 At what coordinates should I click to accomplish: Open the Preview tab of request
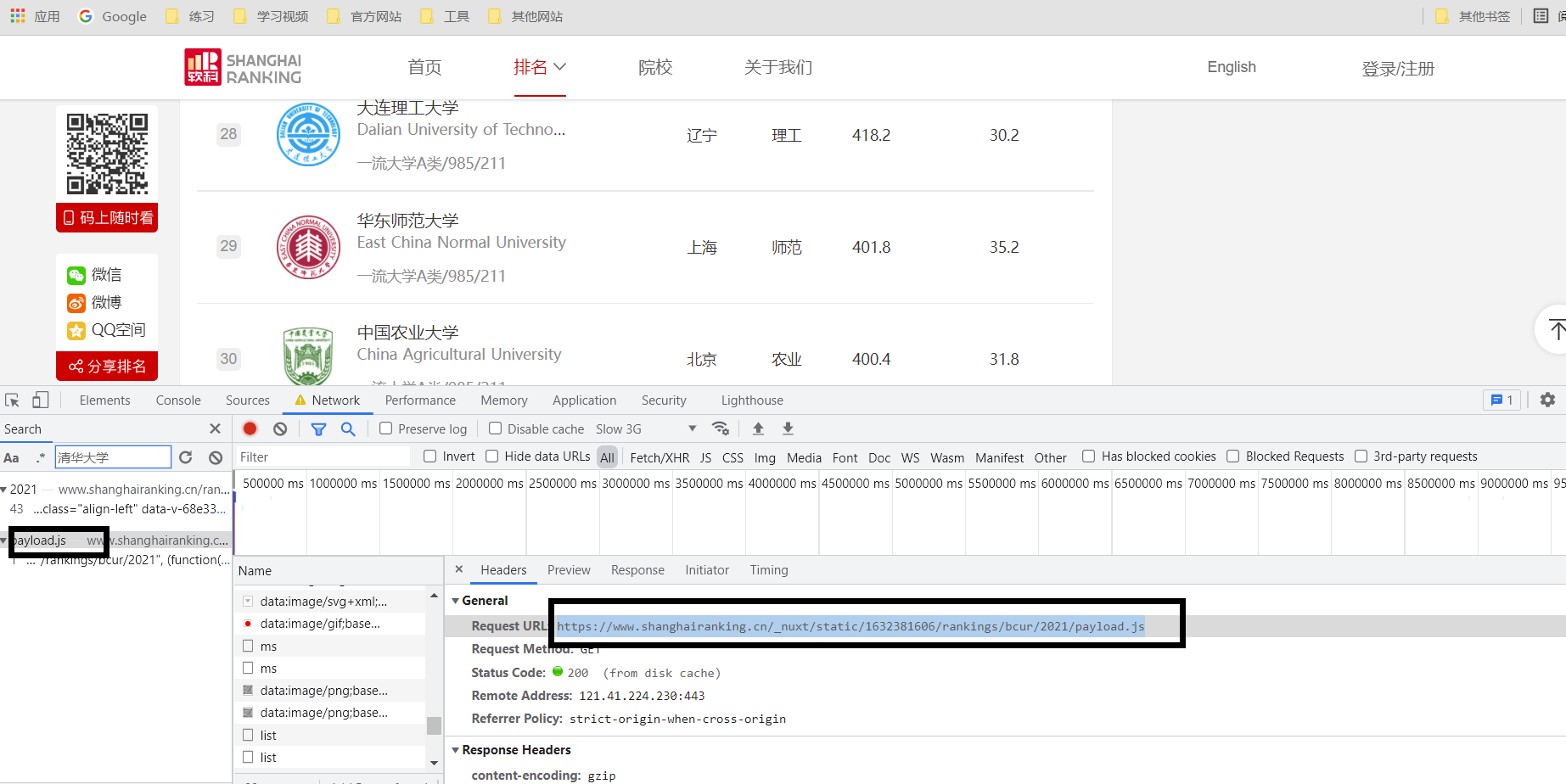tap(569, 570)
